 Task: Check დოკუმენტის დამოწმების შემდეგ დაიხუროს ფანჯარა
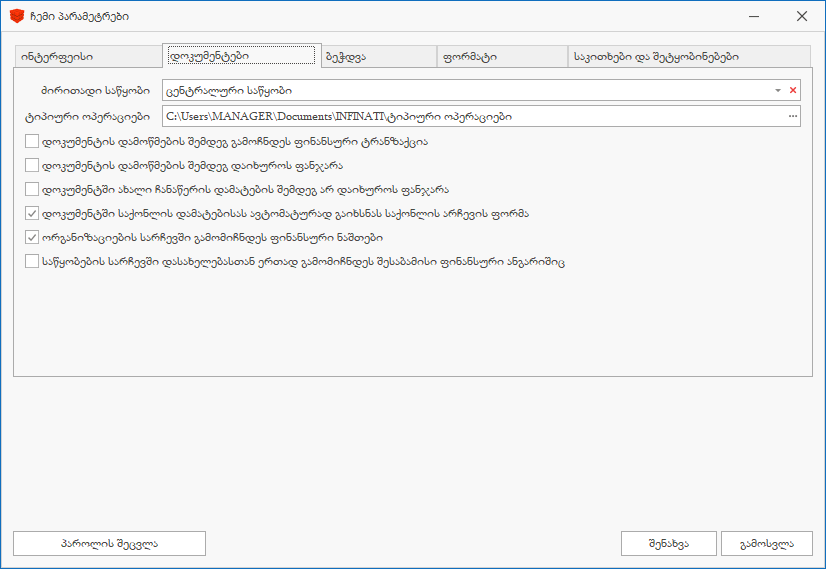coord(32,166)
